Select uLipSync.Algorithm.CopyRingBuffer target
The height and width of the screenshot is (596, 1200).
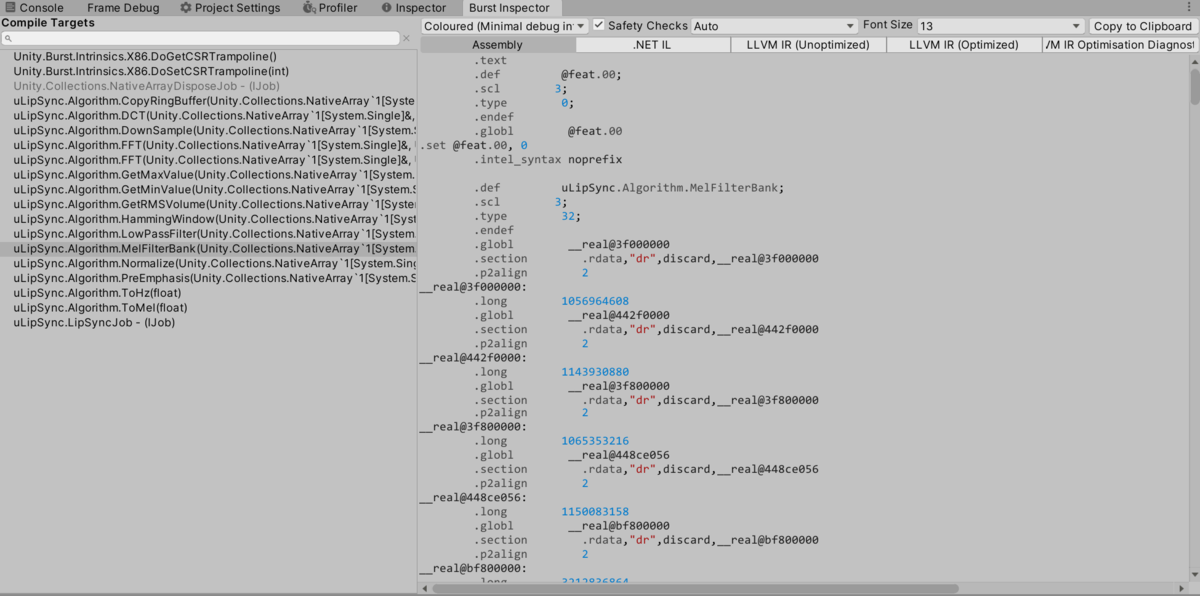(208, 101)
